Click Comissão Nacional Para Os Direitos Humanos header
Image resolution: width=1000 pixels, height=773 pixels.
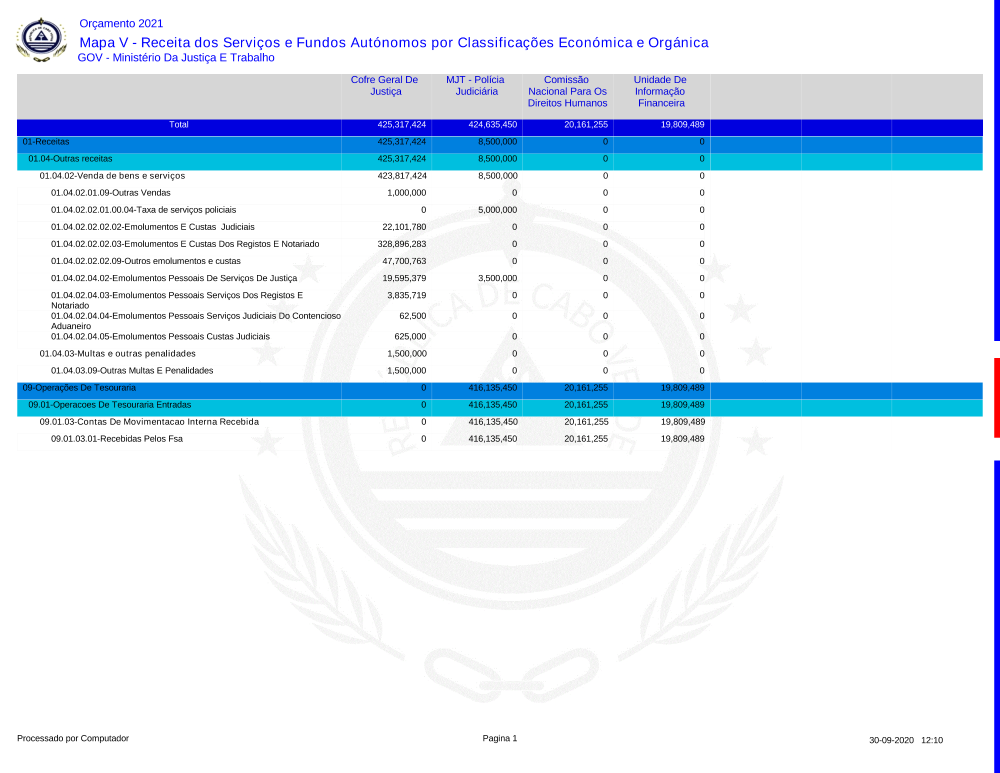pos(567,91)
